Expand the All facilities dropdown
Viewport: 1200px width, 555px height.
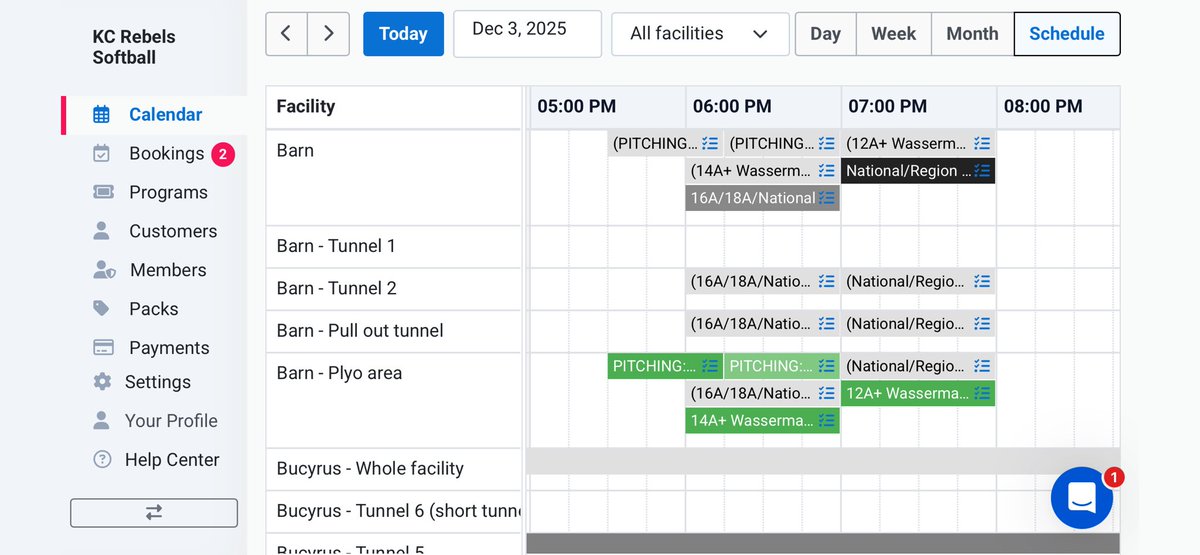700,34
